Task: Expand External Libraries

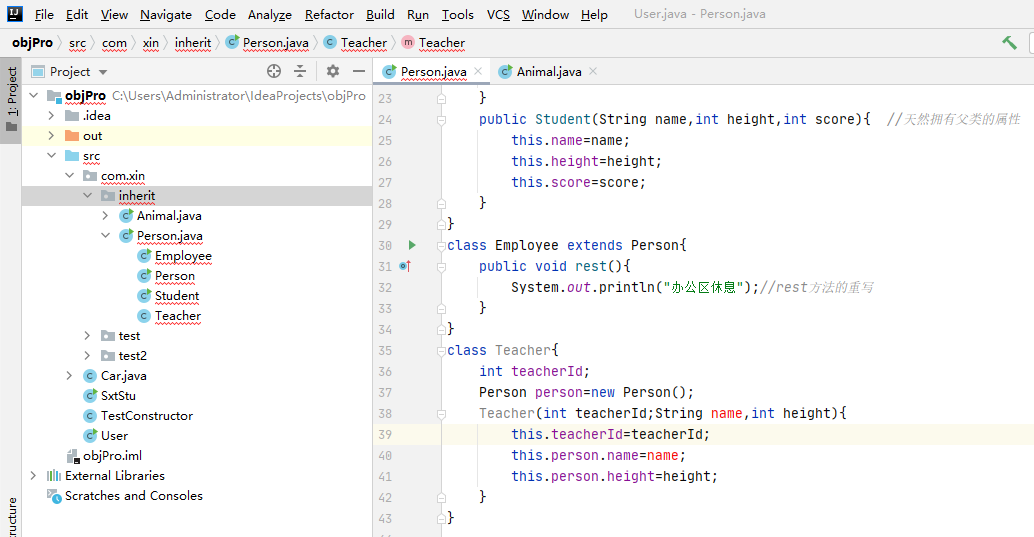Action: [x=34, y=476]
